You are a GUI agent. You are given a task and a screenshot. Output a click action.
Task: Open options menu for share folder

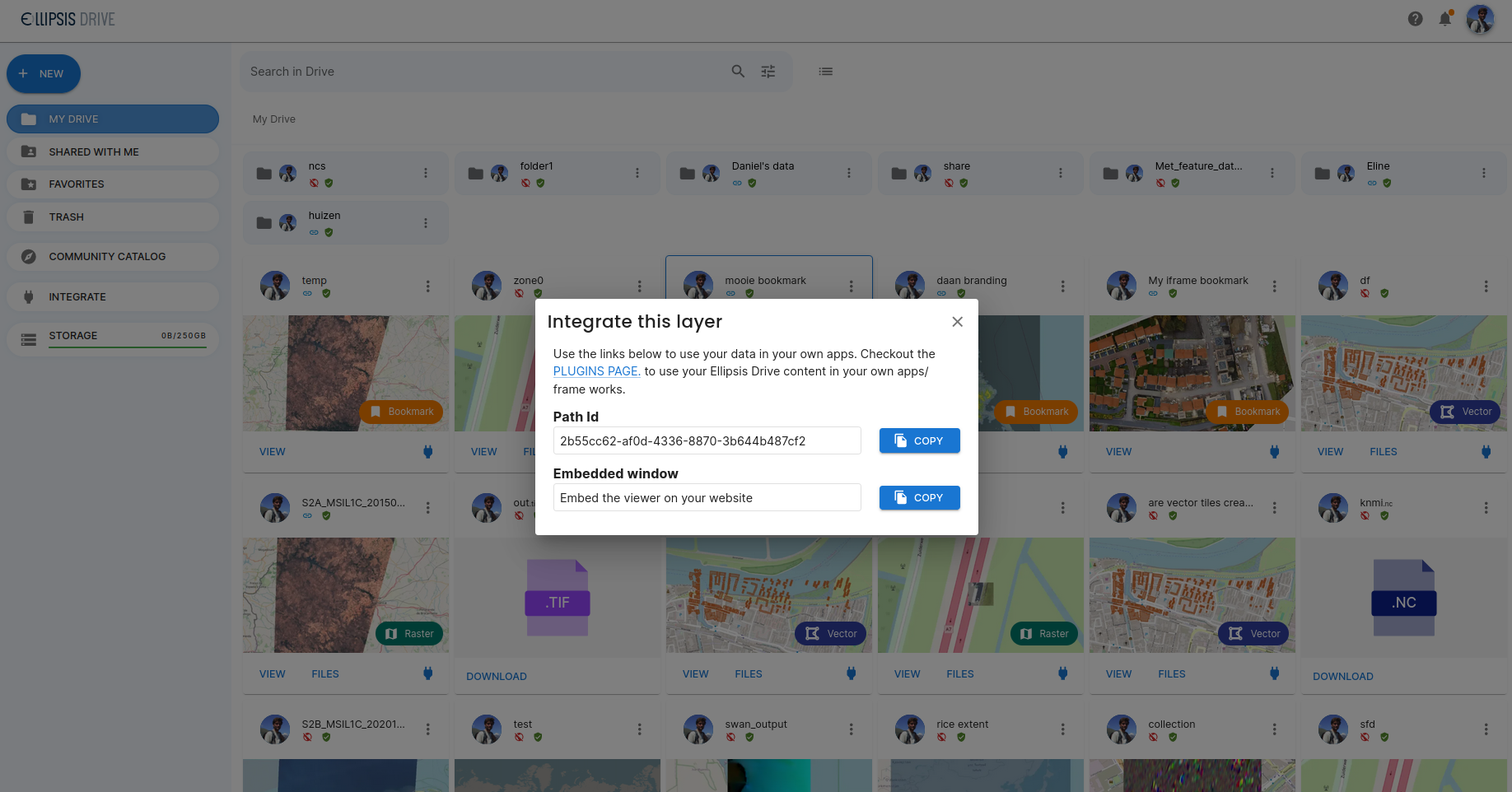(1060, 173)
